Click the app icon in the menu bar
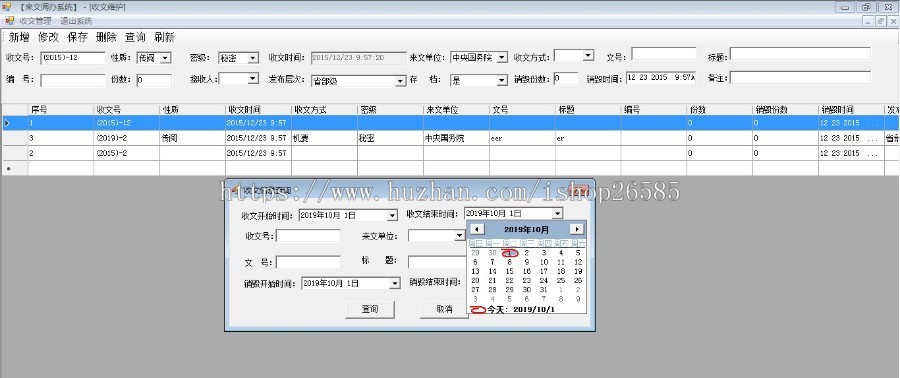 coord(9,21)
